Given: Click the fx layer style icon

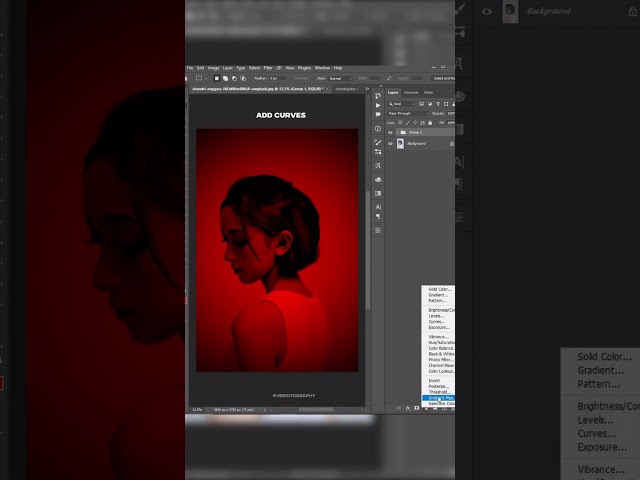Looking at the screenshot, I should (408, 408).
